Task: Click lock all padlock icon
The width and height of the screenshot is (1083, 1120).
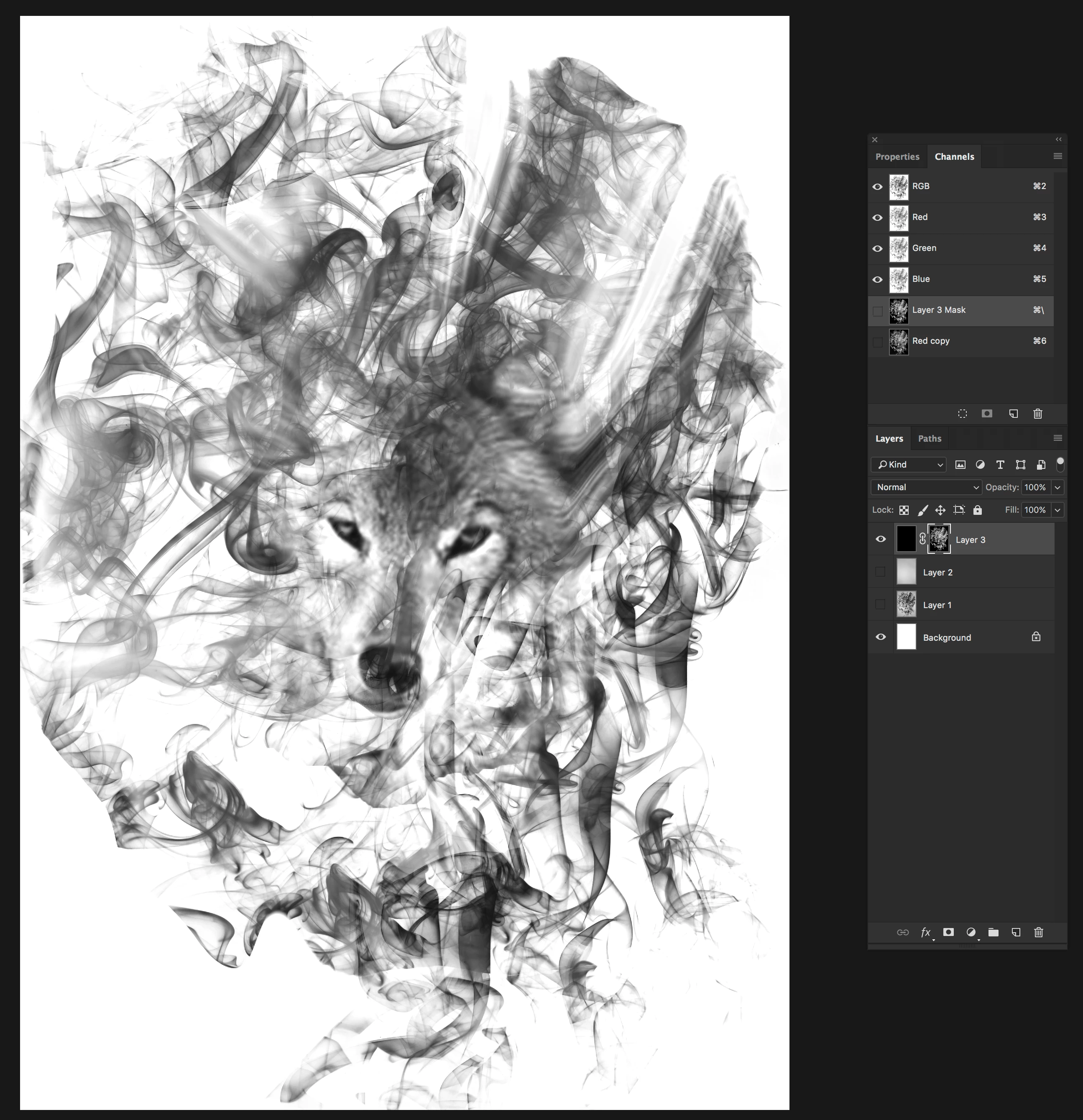Action: [x=978, y=510]
